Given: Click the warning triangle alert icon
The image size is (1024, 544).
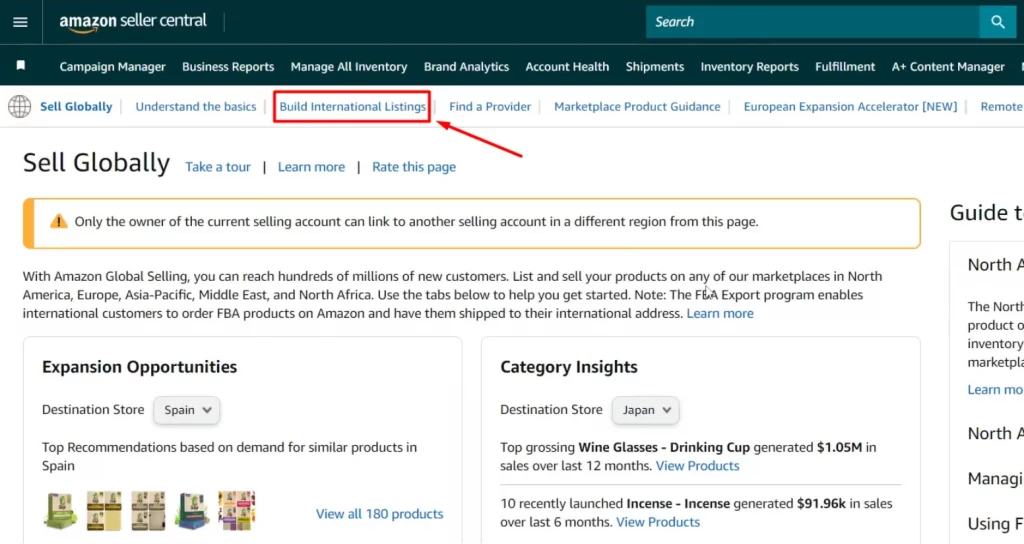Looking at the screenshot, I should [59, 222].
